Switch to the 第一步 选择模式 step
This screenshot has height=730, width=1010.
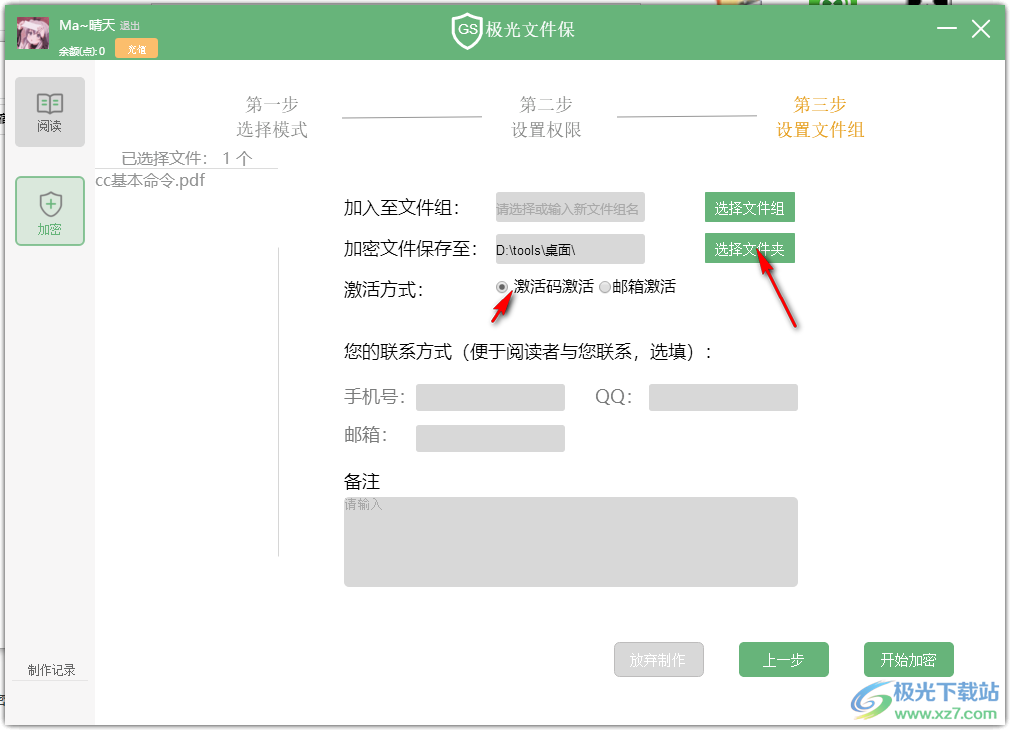pyautogui.click(x=275, y=117)
